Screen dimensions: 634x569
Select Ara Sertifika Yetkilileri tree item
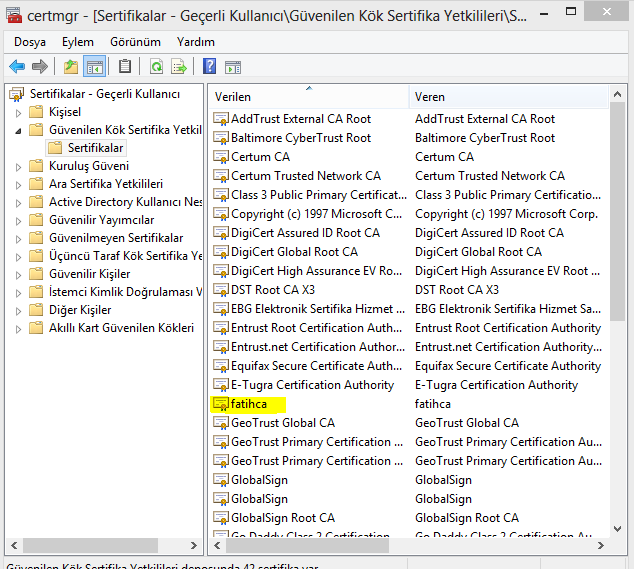tap(106, 184)
